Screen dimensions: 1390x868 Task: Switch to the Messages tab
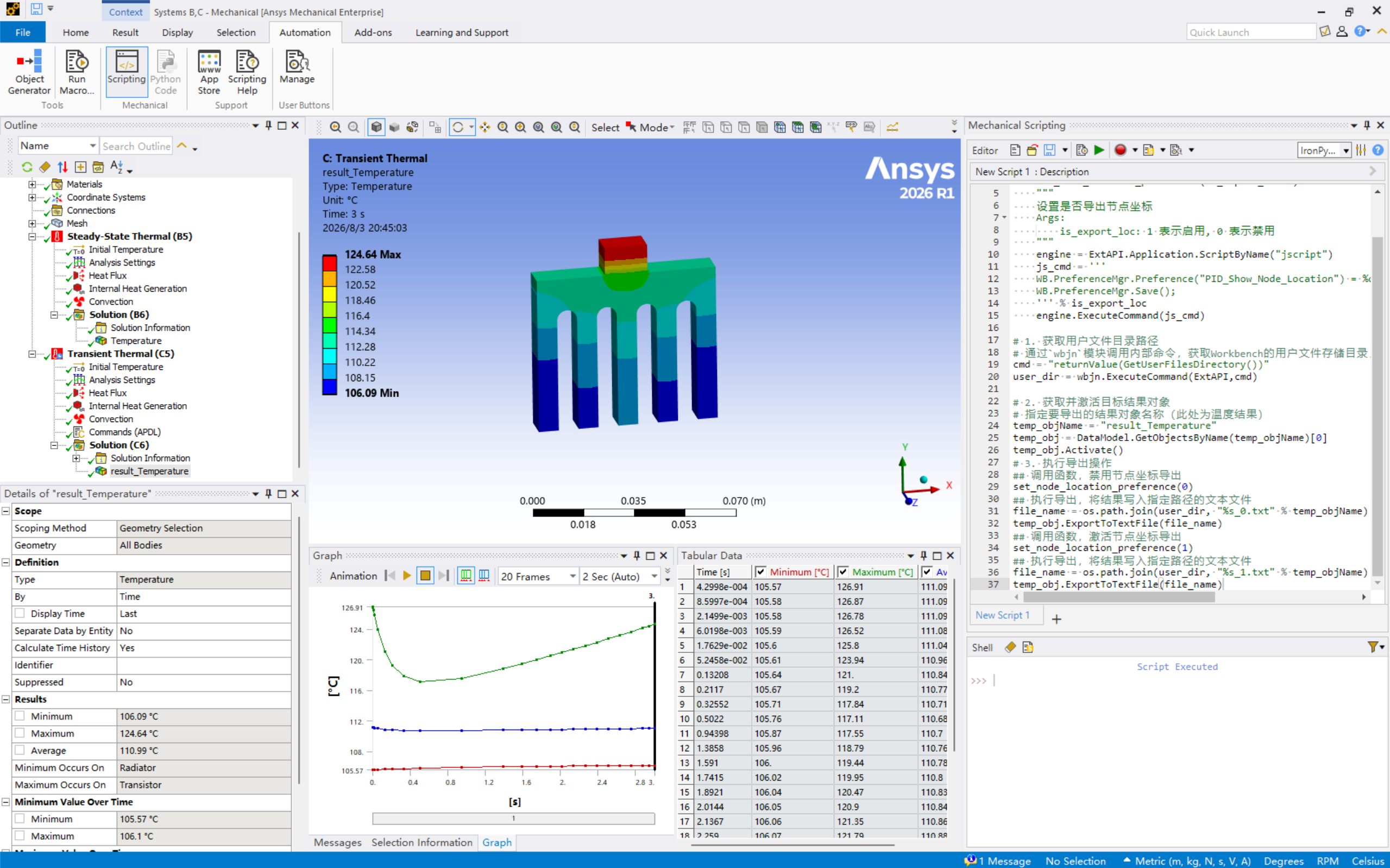pos(337,842)
